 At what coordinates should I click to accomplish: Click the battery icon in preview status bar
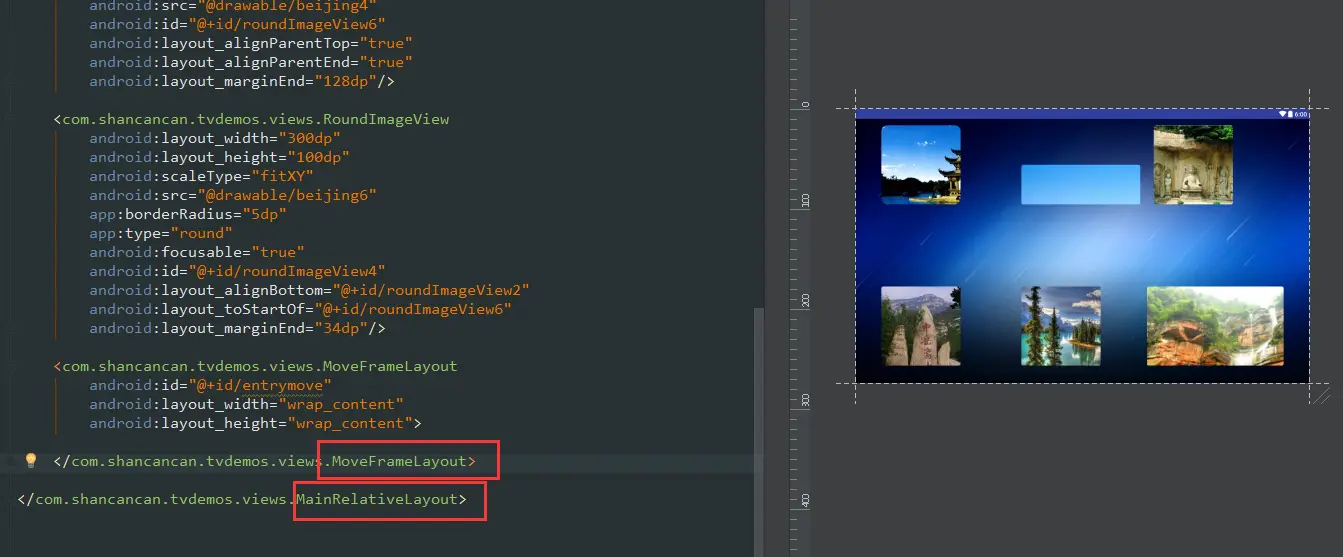(1291, 114)
